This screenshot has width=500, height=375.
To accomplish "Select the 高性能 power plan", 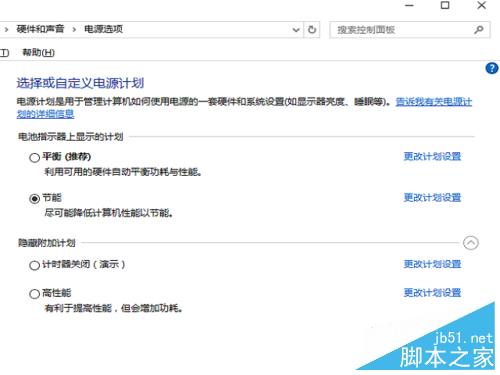I will tap(34, 294).
